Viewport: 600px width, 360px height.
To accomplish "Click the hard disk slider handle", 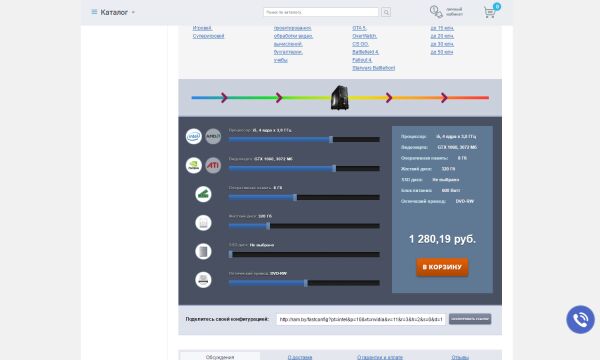I will coord(268,226).
